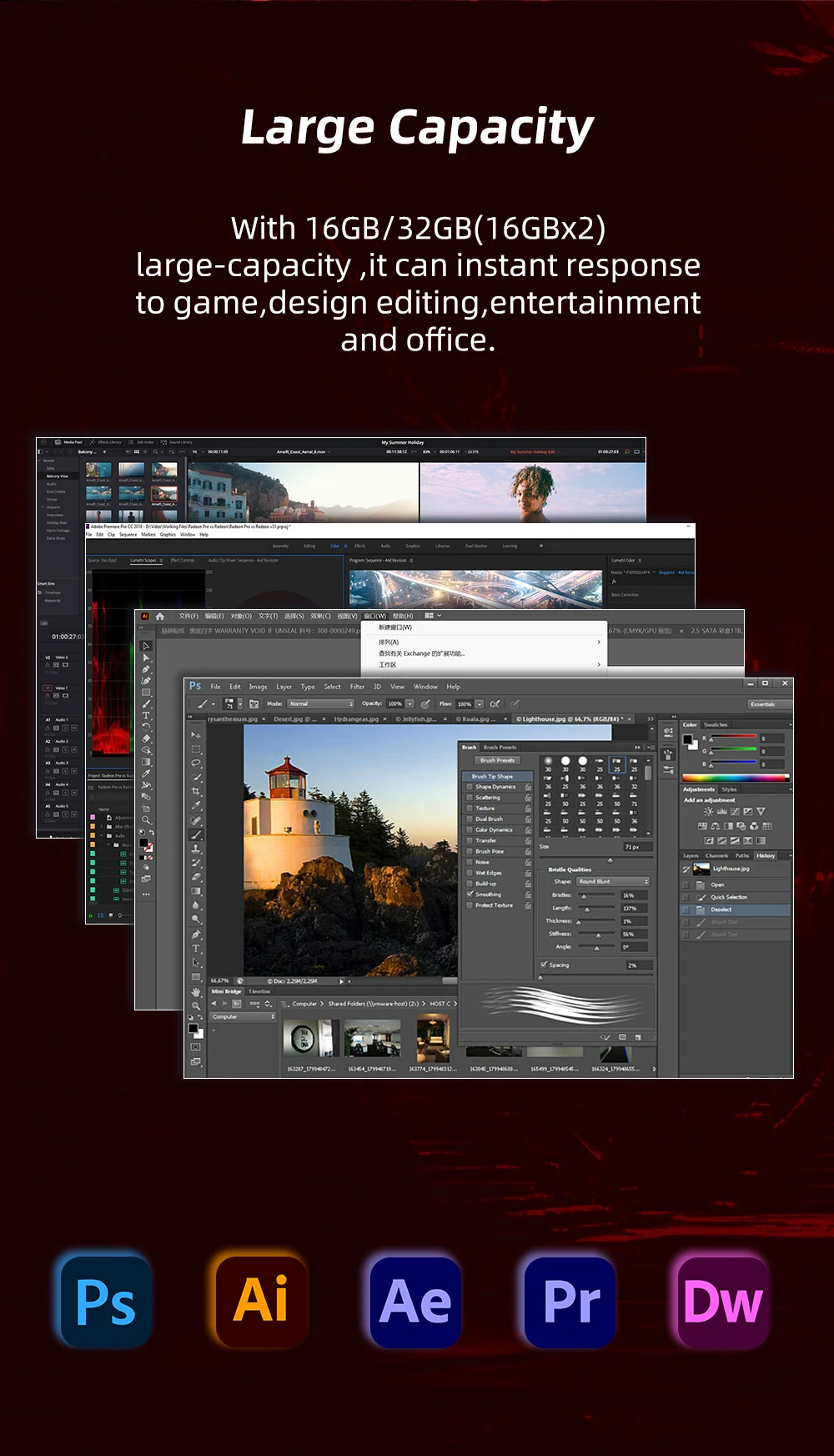Click the Brightness/Contrast adjustment icon
Image resolution: width=834 pixels, height=1456 pixels.
pos(708,811)
